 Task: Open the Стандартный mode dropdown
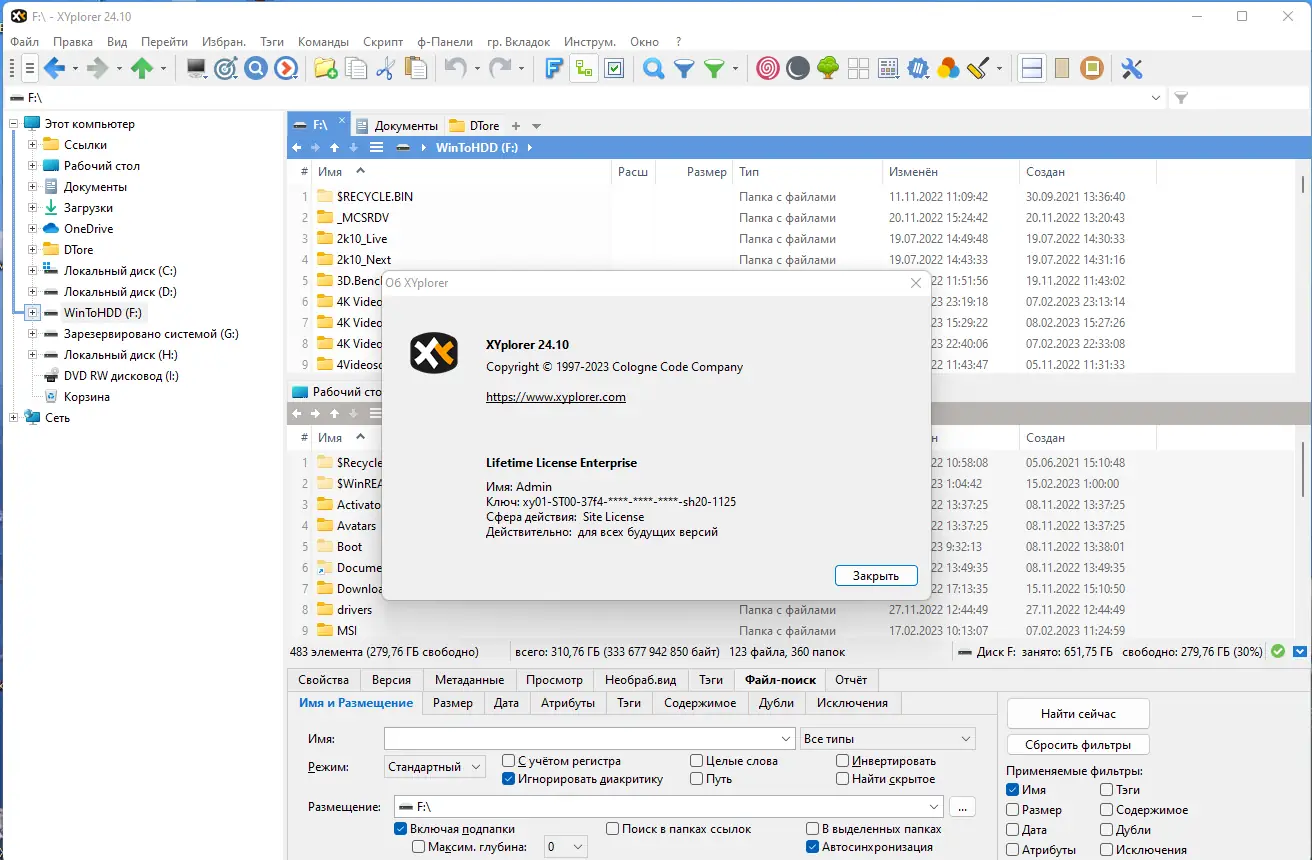click(434, 766)
